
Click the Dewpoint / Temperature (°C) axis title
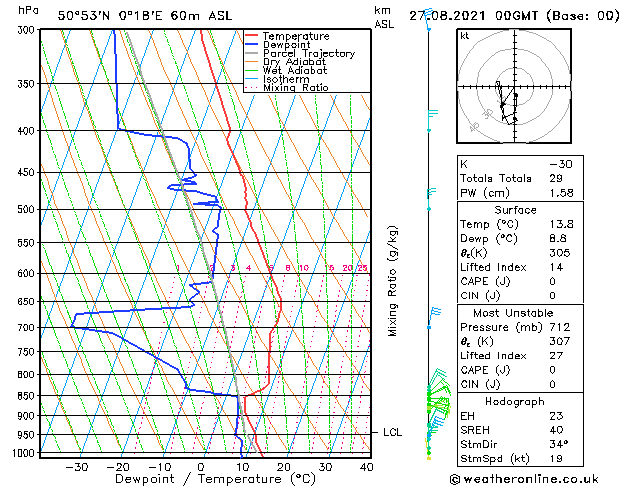tap(215, 479)
